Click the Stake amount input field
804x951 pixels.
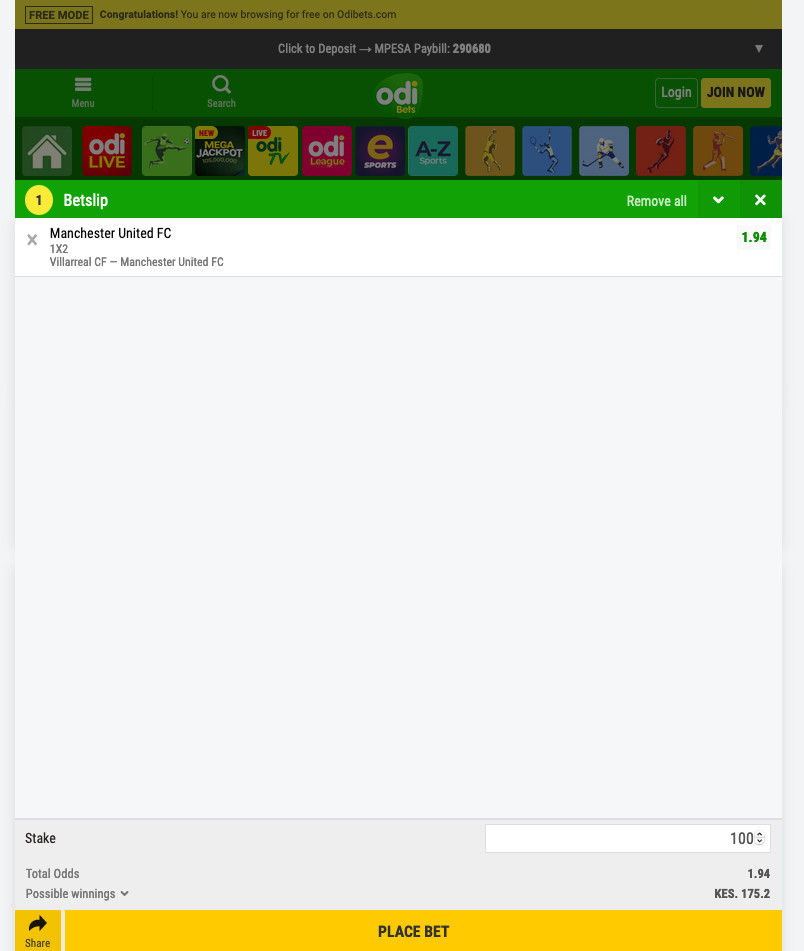click(x=628, y=838)
